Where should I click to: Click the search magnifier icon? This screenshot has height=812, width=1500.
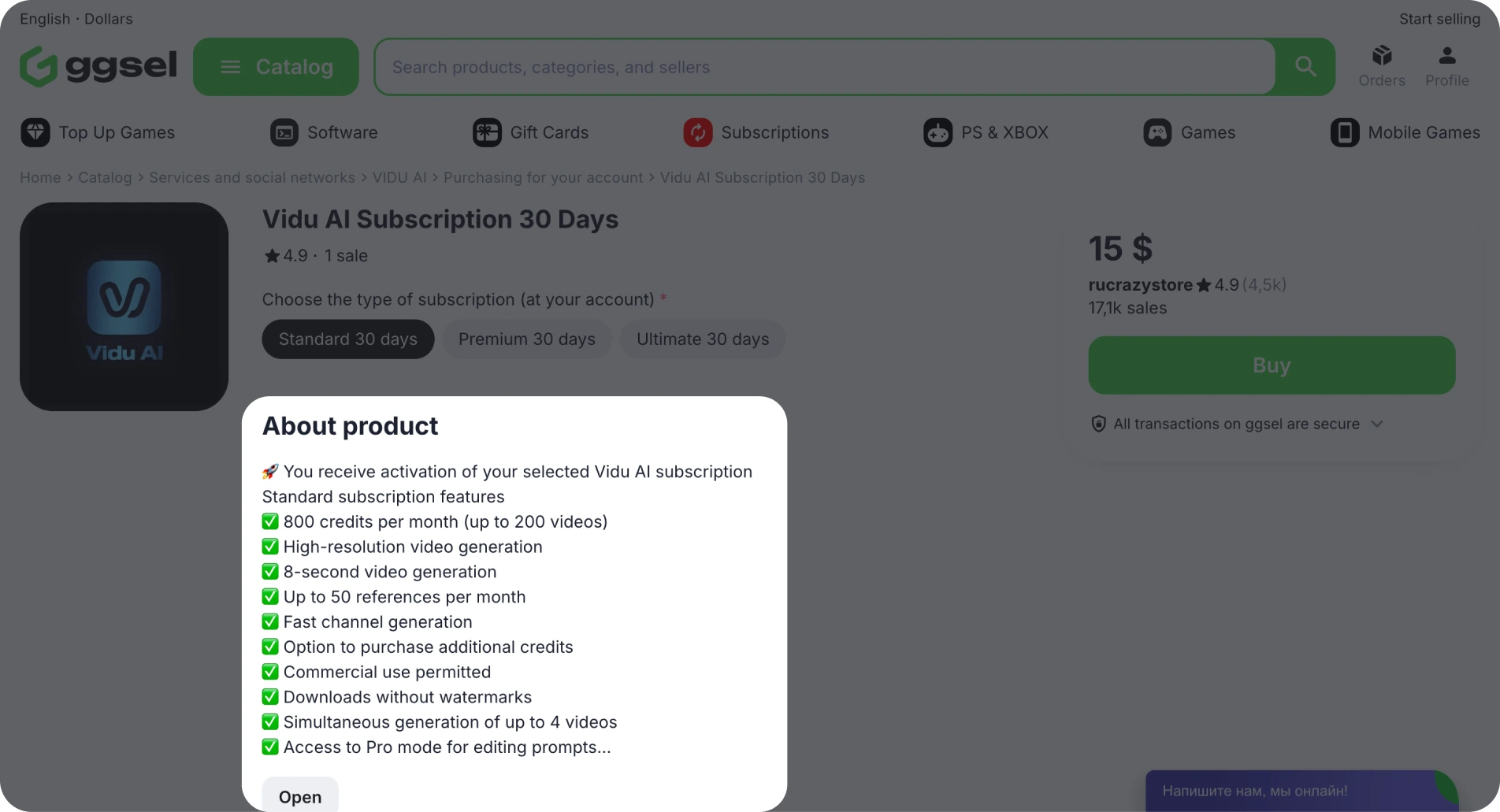[x=1305, y=67]
